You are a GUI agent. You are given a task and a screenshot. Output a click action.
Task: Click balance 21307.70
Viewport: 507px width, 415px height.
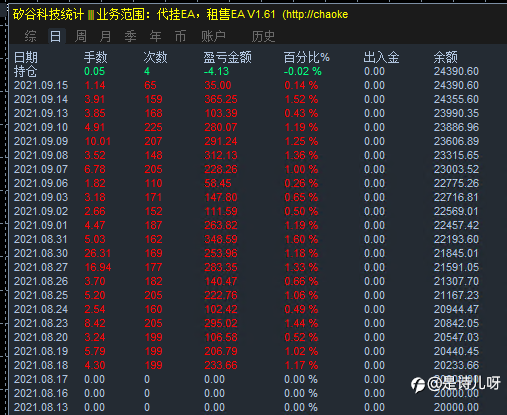tap(456, 281)
